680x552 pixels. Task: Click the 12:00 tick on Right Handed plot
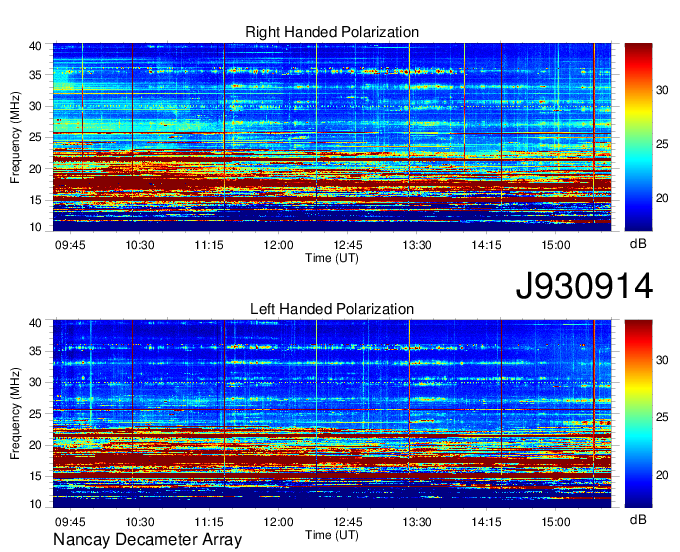278,245
